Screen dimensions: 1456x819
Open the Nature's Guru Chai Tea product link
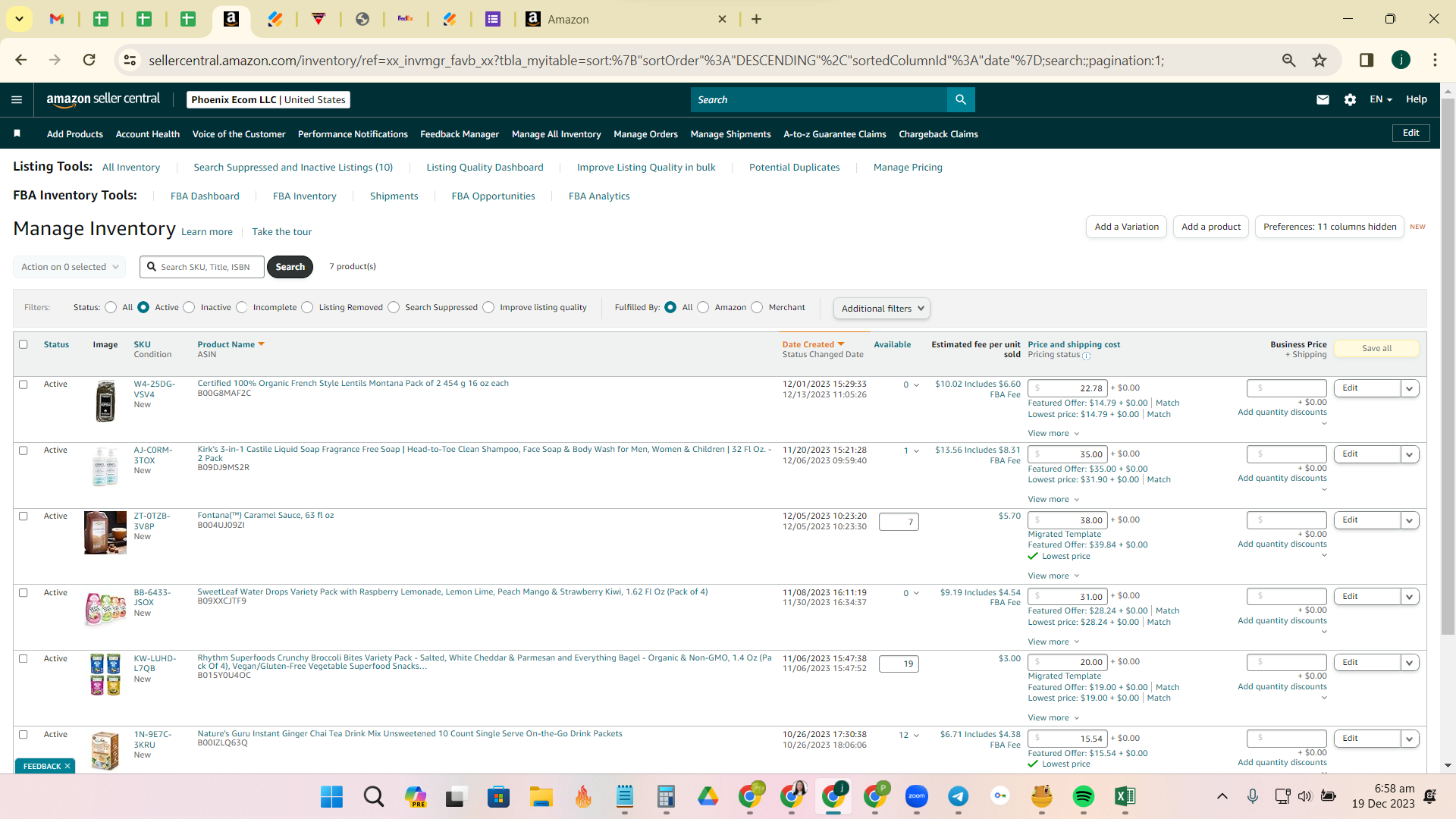tap(409, 733)
